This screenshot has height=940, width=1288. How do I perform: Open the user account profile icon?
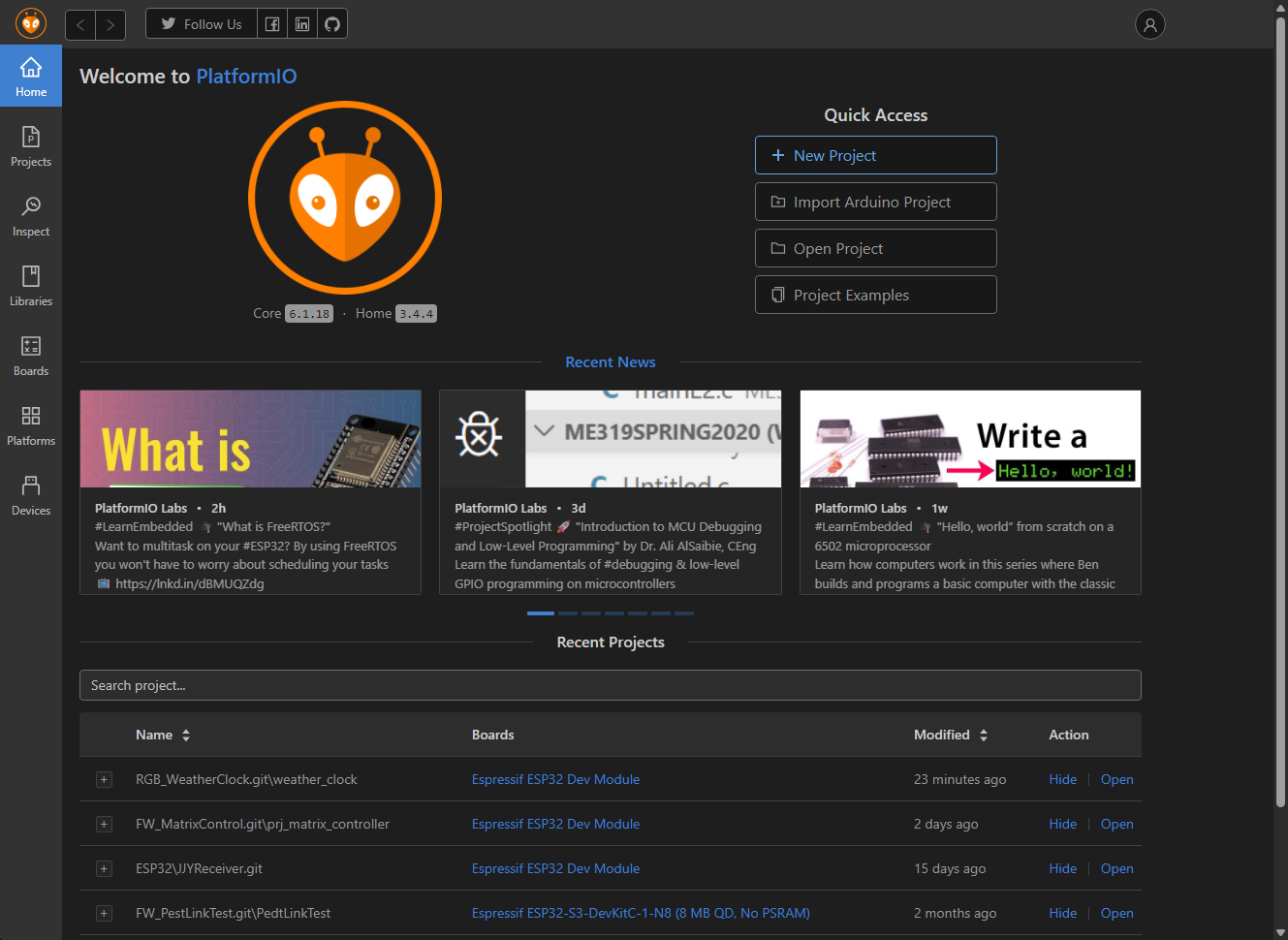click(1149, 24)
